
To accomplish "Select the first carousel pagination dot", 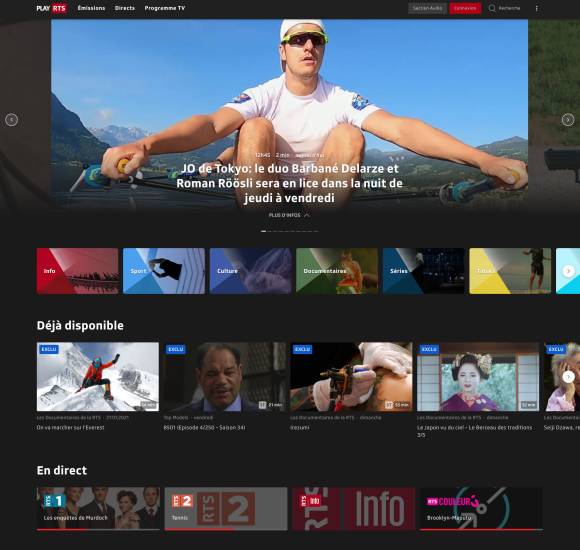I will tap(263, 231).
